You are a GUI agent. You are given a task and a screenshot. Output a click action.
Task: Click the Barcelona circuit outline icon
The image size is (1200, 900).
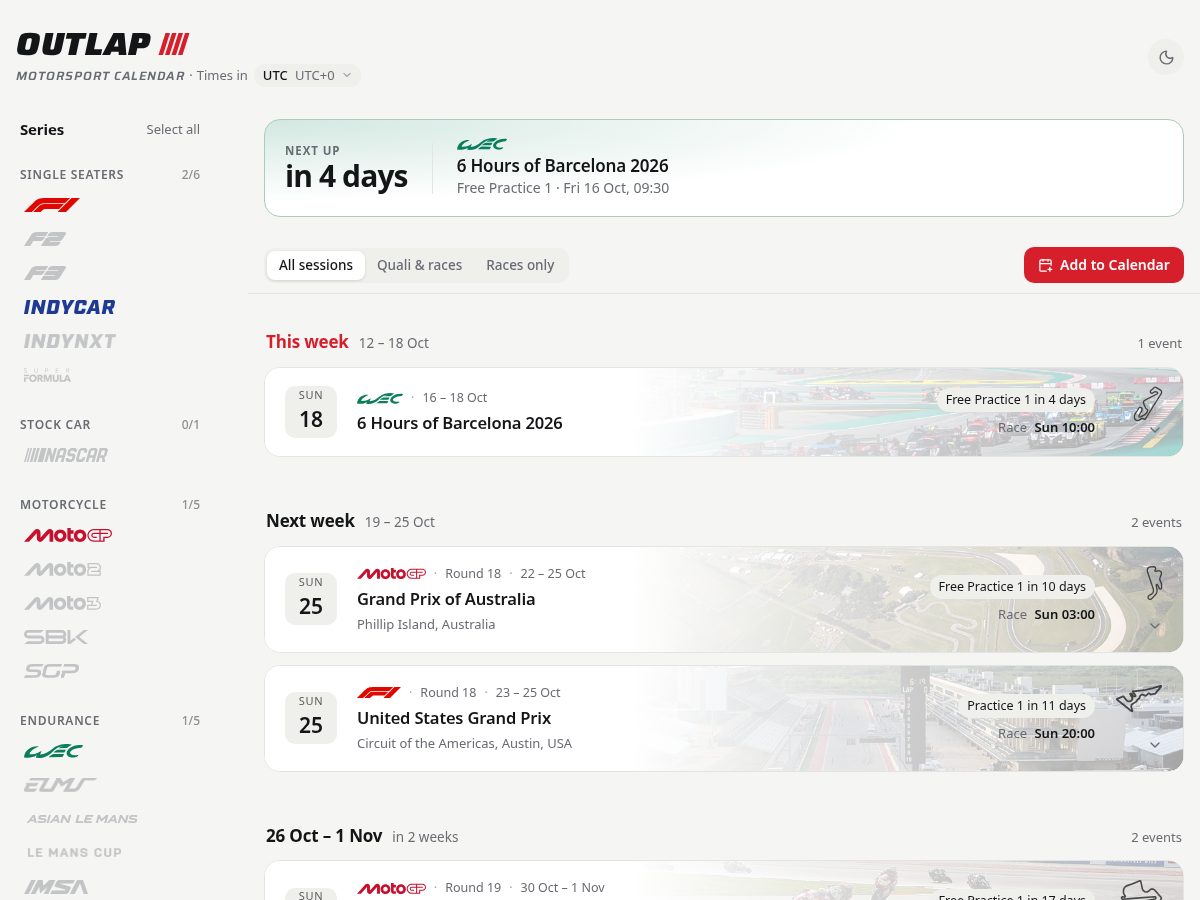pos(1149,403)
